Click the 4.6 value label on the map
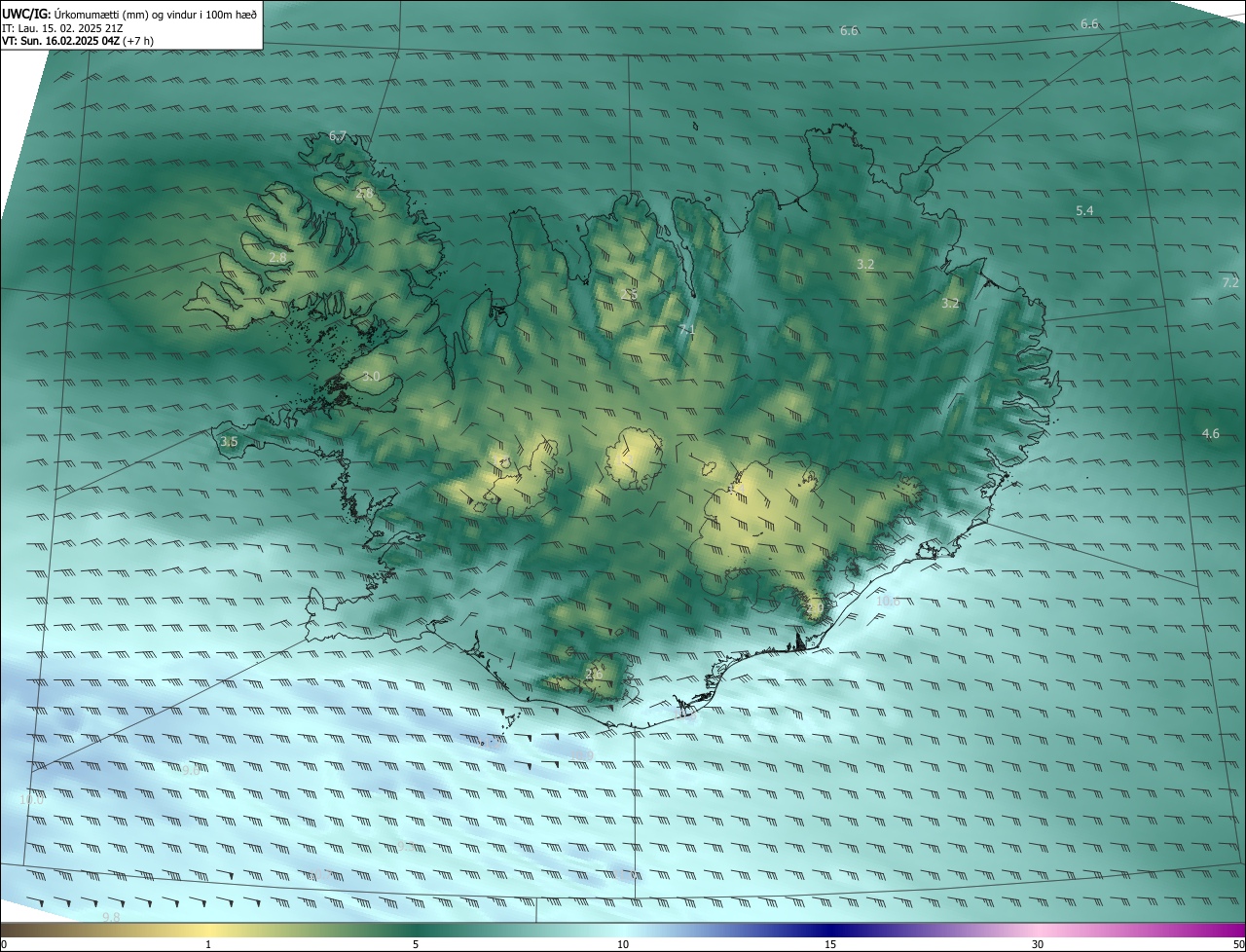The width and height of the screenshot is (1246, 952). point(1210,433)
